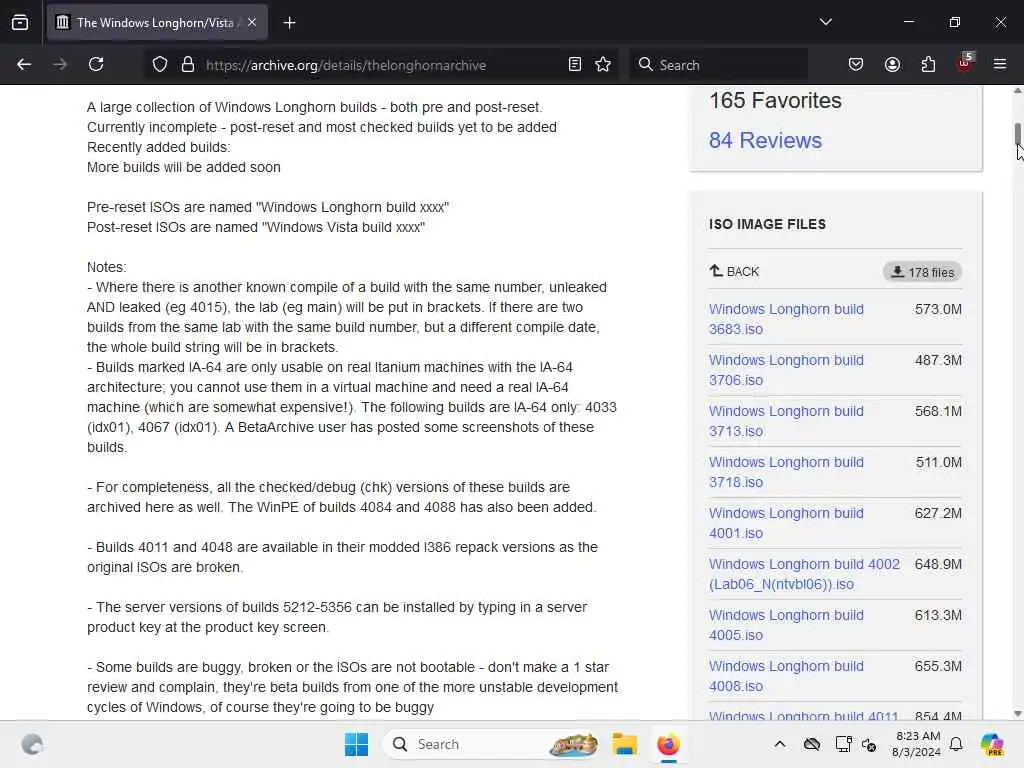Click the cloud sync tray icon
The image size is (1024, 768).
pos(812,744)
